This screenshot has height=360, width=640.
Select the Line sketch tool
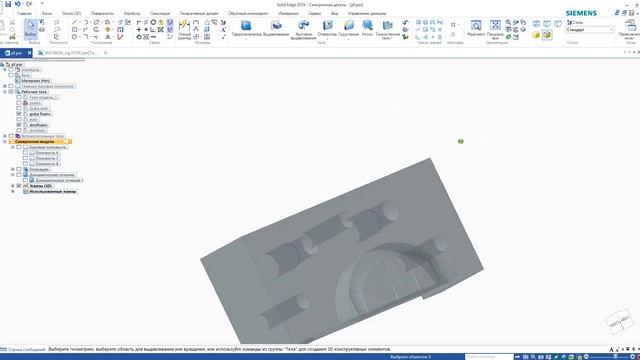[x=74, y=22]
